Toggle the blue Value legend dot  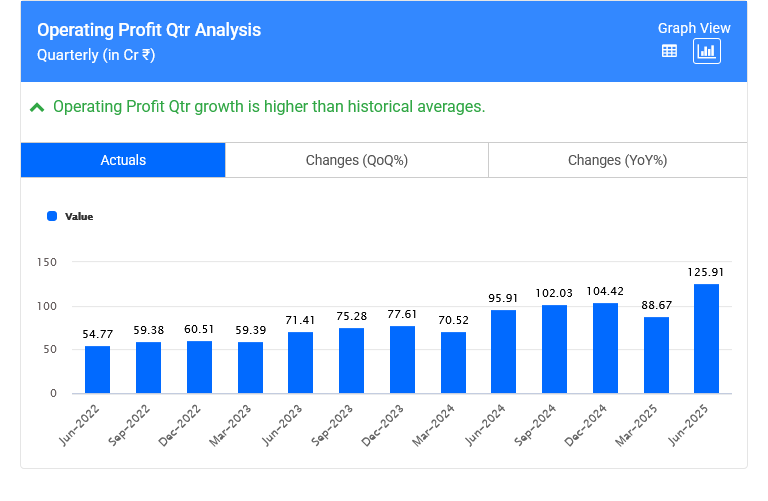(52, 216)
